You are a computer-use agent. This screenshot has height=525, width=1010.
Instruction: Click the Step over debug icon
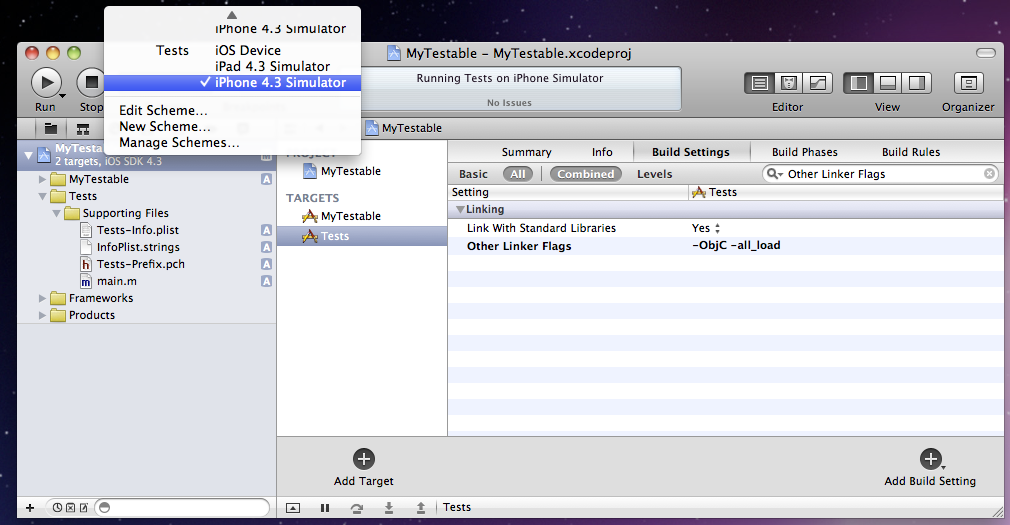pyautogui.click(x=356, y=508)
